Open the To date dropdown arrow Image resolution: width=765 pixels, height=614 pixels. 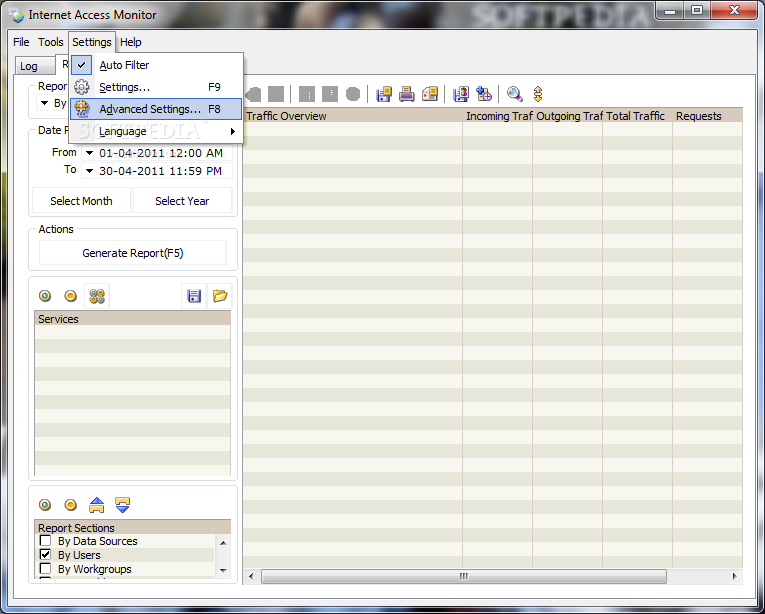pyautogui.click(x=89, y=171)
